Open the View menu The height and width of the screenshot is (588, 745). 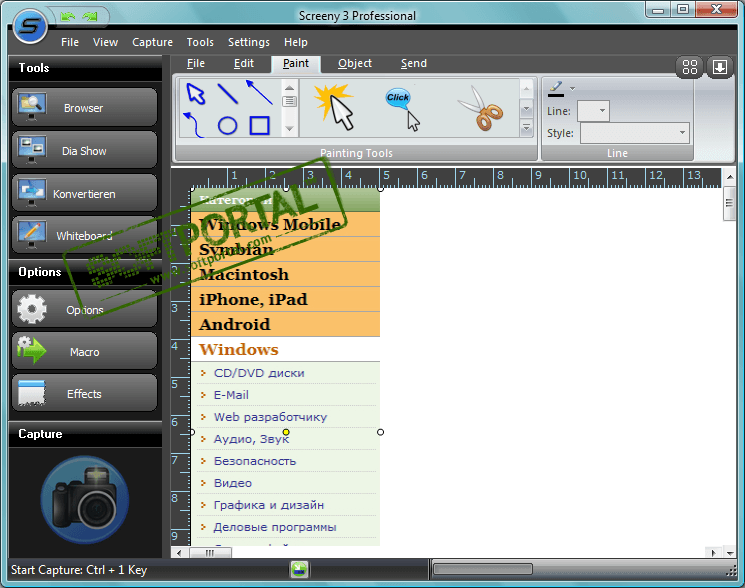pos(105,42)
